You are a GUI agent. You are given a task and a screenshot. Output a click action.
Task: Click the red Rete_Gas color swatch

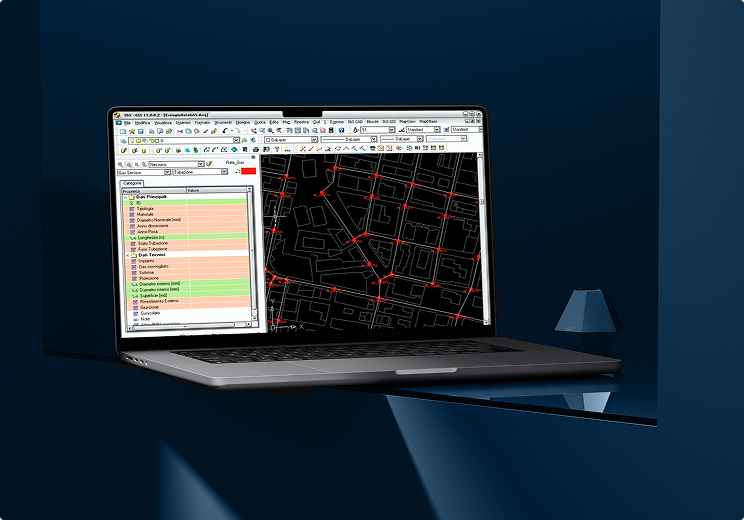248,171
